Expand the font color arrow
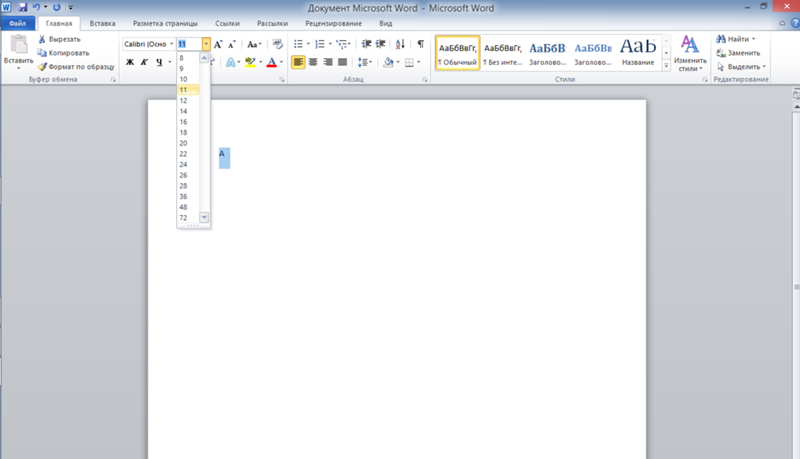This screenshot has height=459, width=800. click(x=281, y=62)
